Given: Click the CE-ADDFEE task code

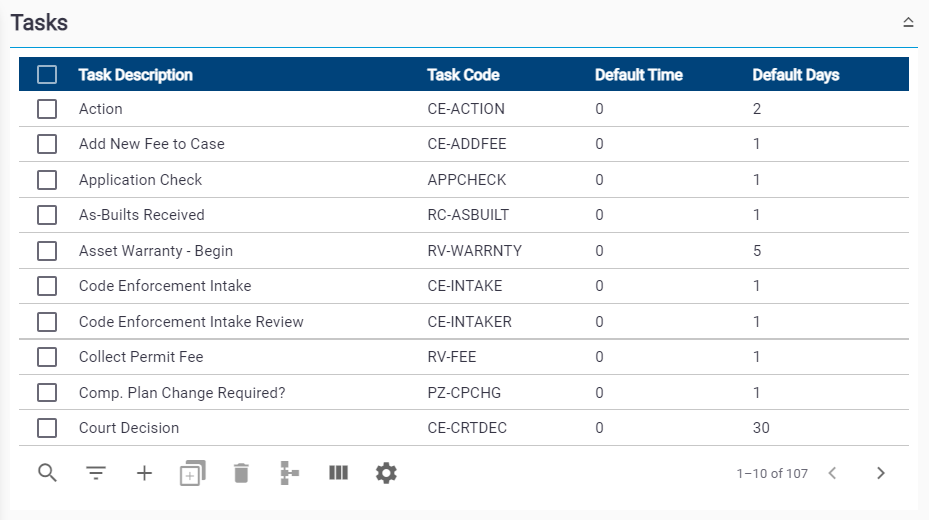Looking at the screenshot, I should pyautogui.click(x=467, y=144).
